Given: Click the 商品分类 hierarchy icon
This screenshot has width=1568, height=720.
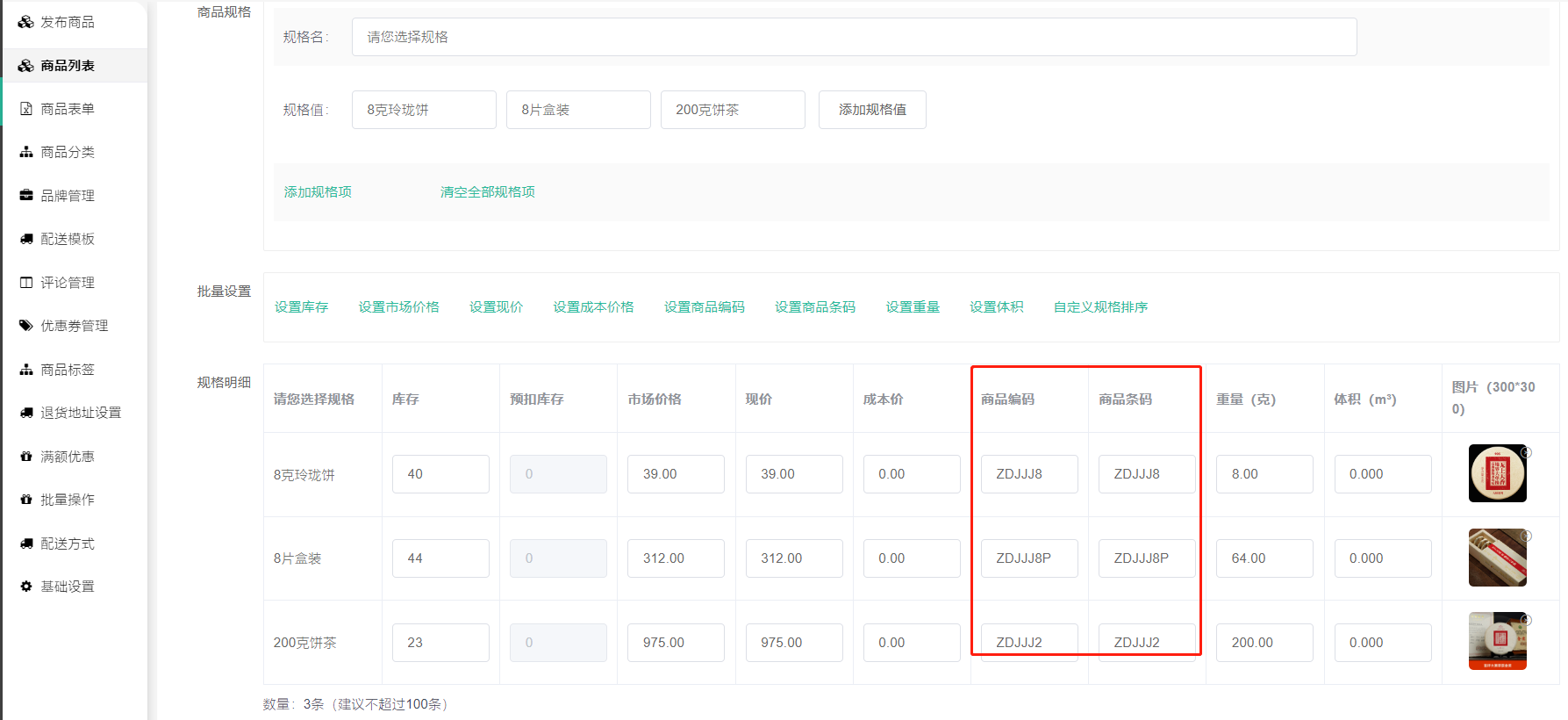Looking at the screenshot, I should pos(26,152).
